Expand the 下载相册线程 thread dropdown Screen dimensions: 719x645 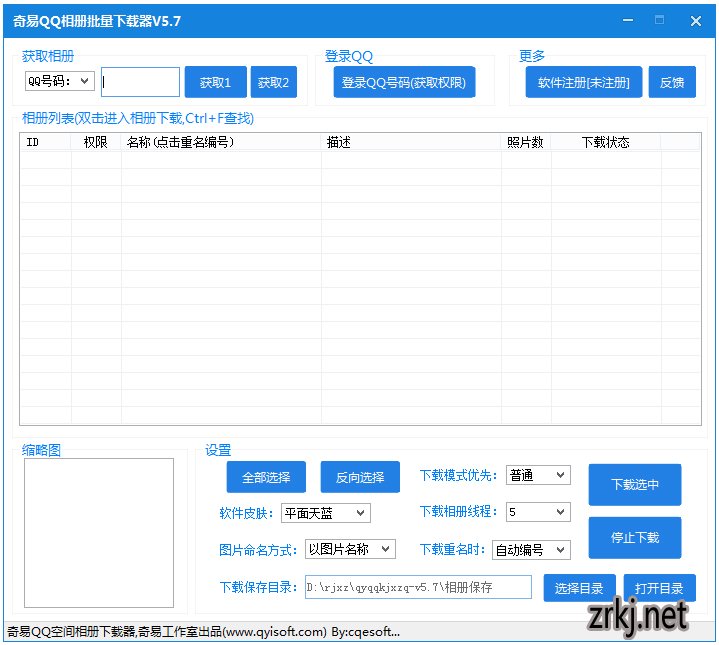538,512
